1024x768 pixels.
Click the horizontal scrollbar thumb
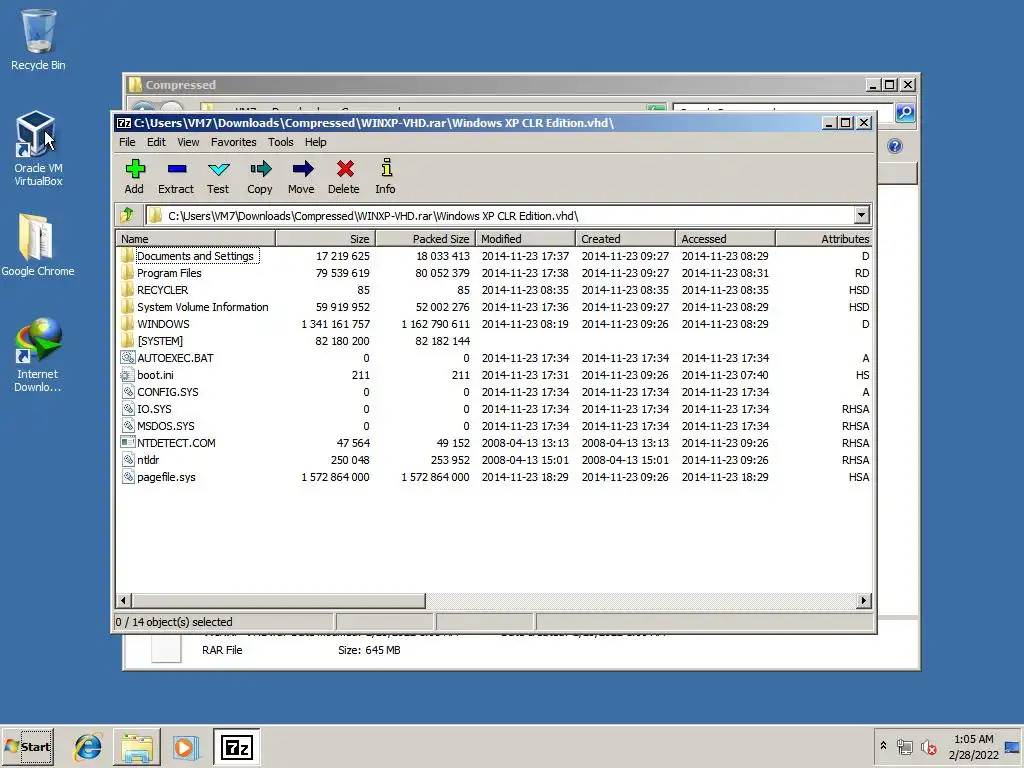(x=279, y=600)
